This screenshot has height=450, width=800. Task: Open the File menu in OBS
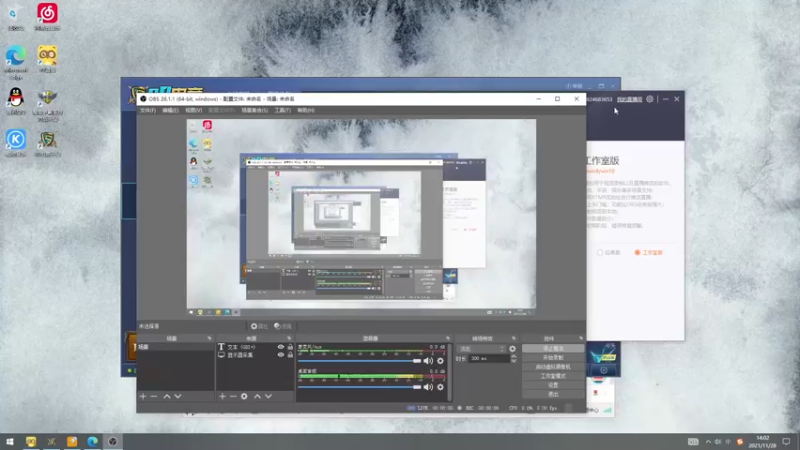(147, 110)
